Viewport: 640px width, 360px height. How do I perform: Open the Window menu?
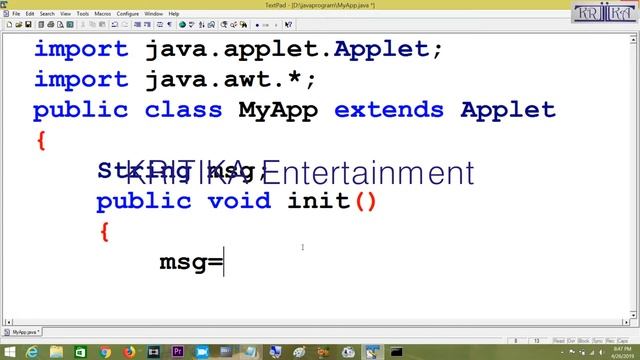pyautogui.click(x=153, y=13)
